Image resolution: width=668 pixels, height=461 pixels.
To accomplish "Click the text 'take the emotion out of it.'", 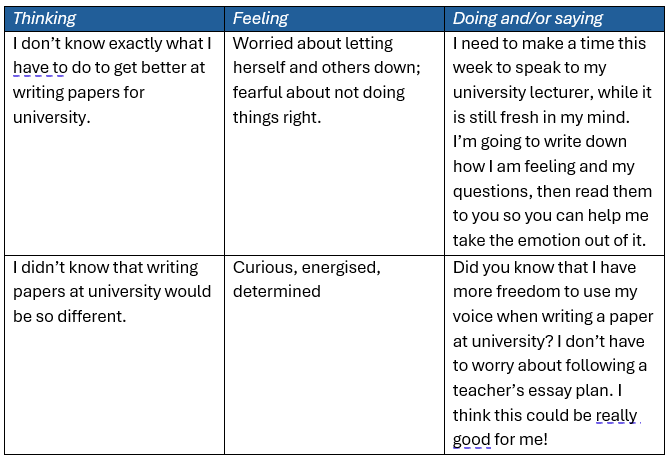I will [x=549, y=240].
